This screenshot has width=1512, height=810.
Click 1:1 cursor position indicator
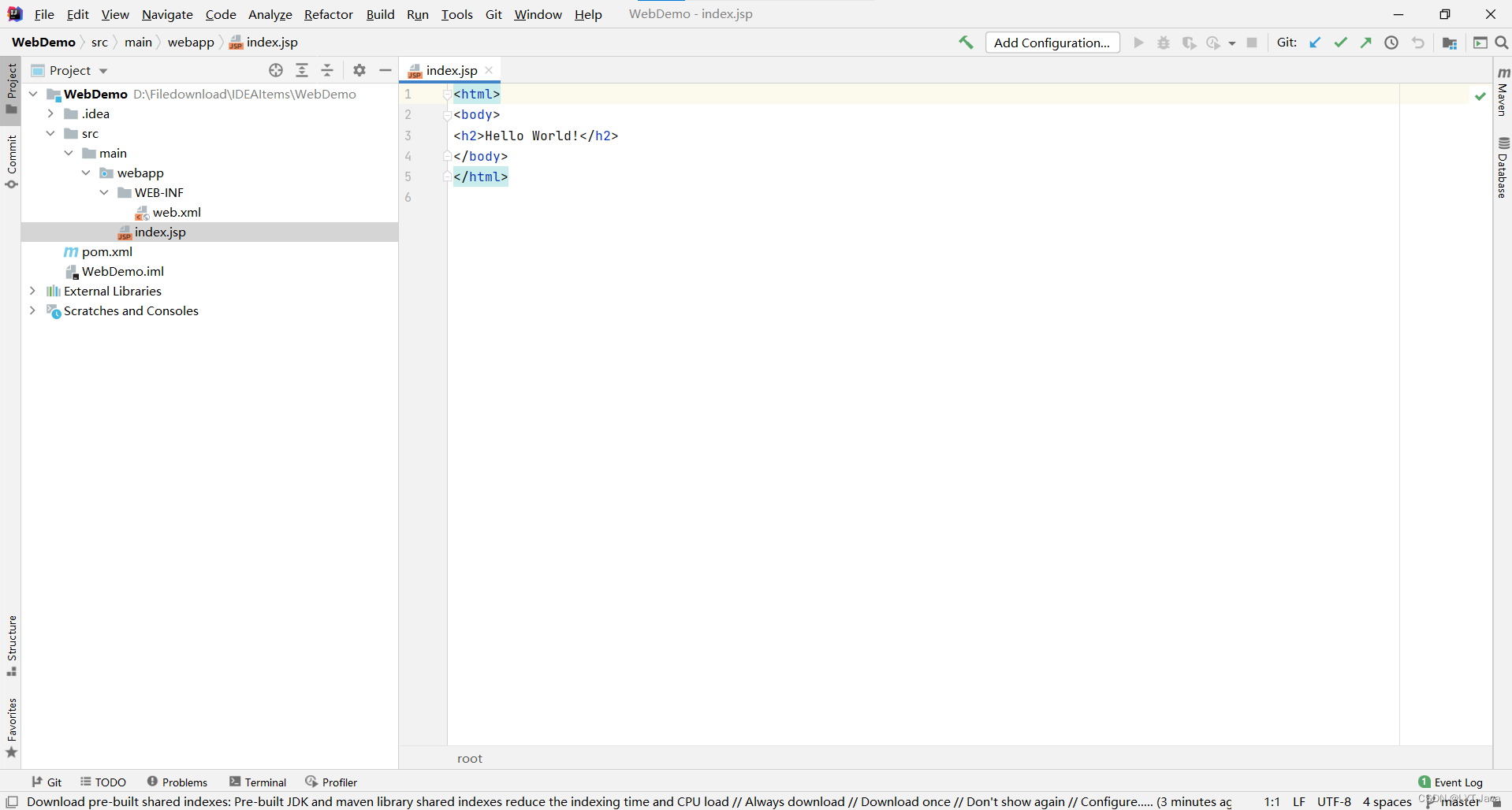(1272, 802)
